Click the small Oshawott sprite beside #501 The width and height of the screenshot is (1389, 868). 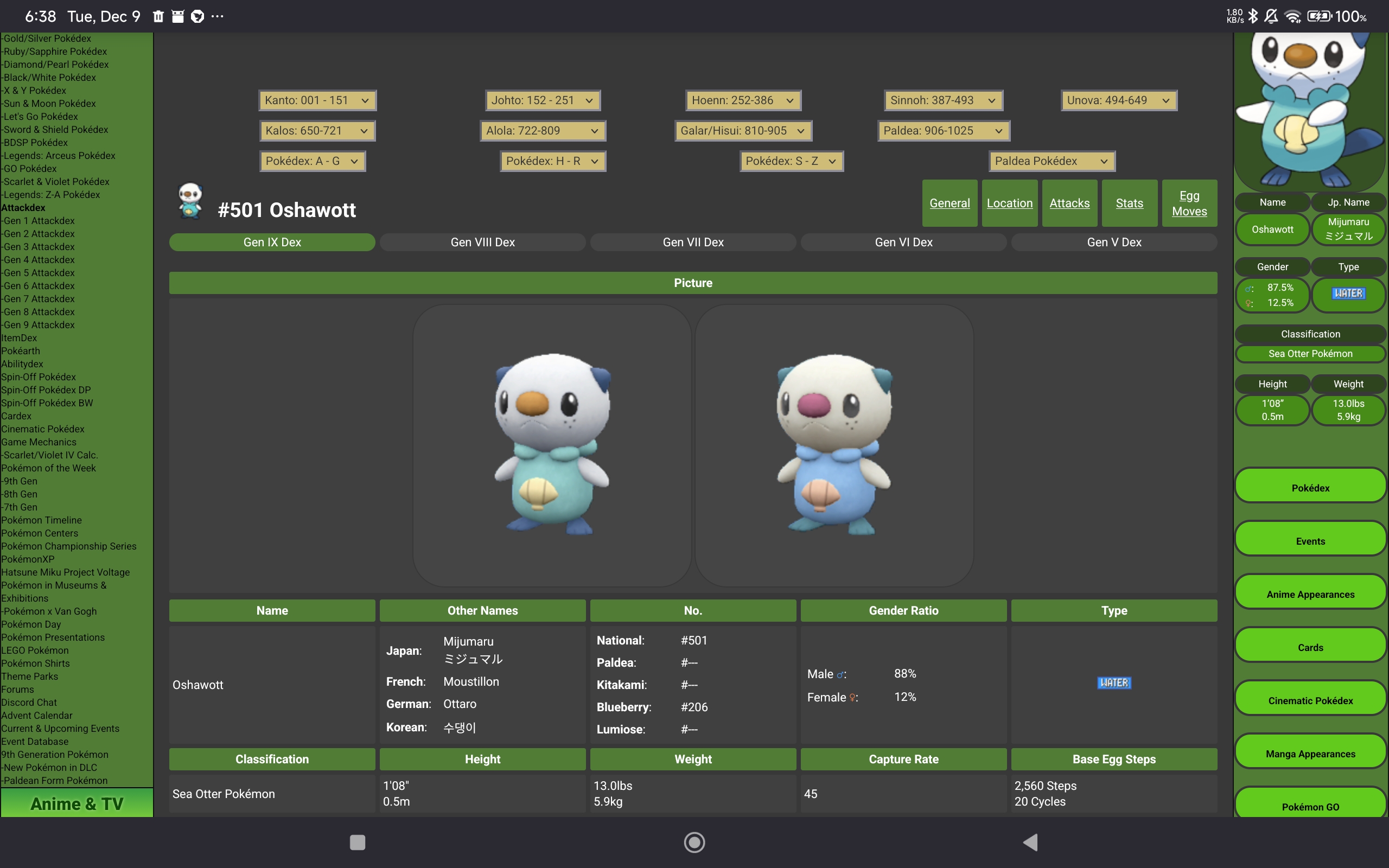190,201
